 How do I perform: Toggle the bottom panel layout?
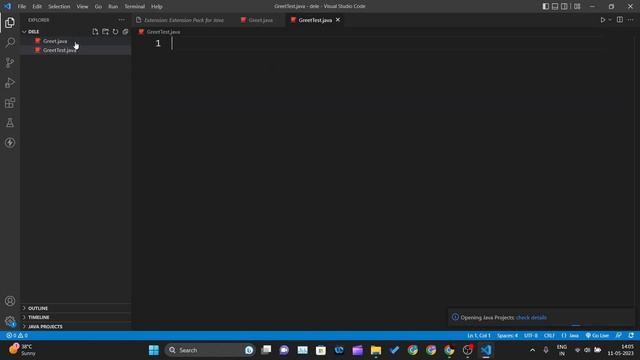click(555, 6)
